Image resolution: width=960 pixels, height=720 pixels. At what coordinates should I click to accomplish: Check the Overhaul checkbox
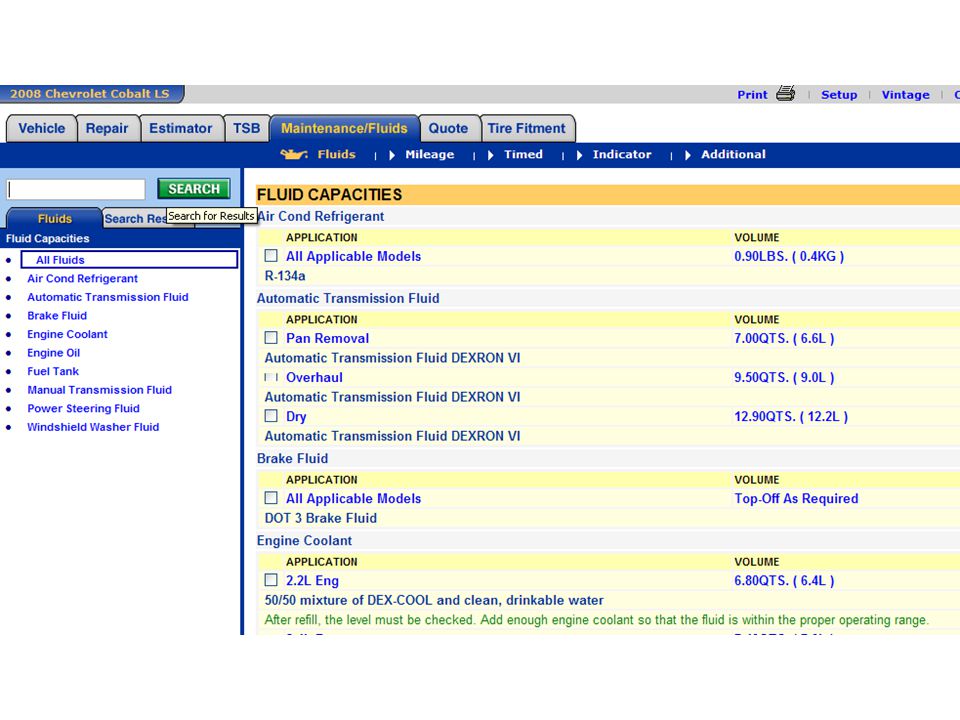[271, 377]
